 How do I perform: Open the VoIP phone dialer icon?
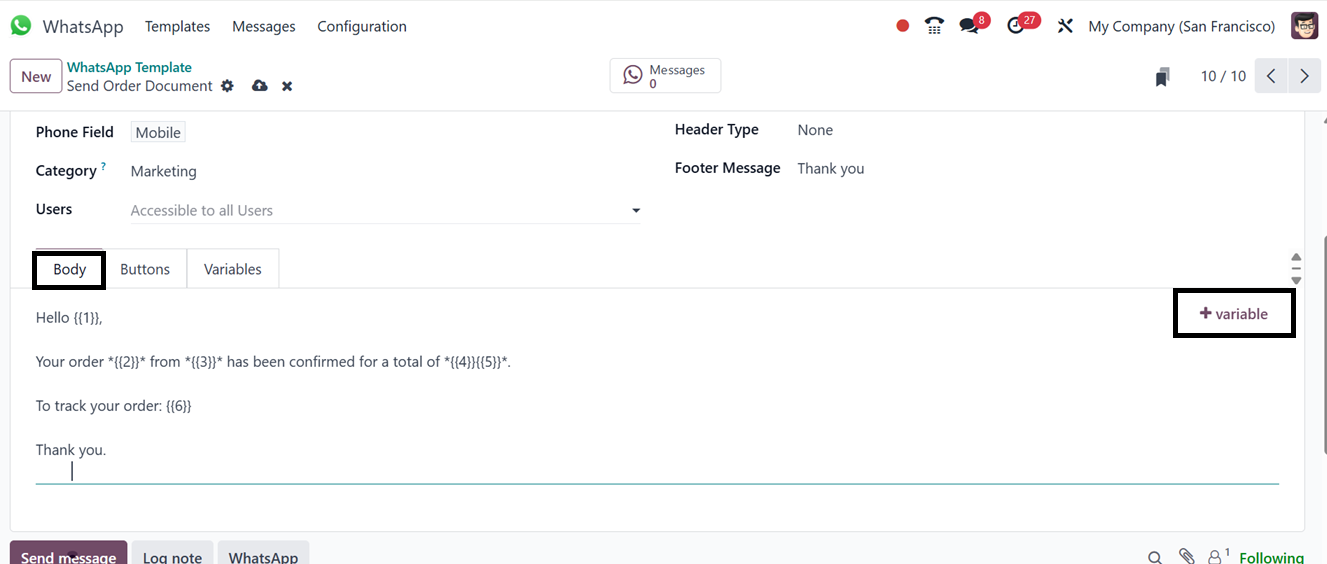(x=935, y=26)
